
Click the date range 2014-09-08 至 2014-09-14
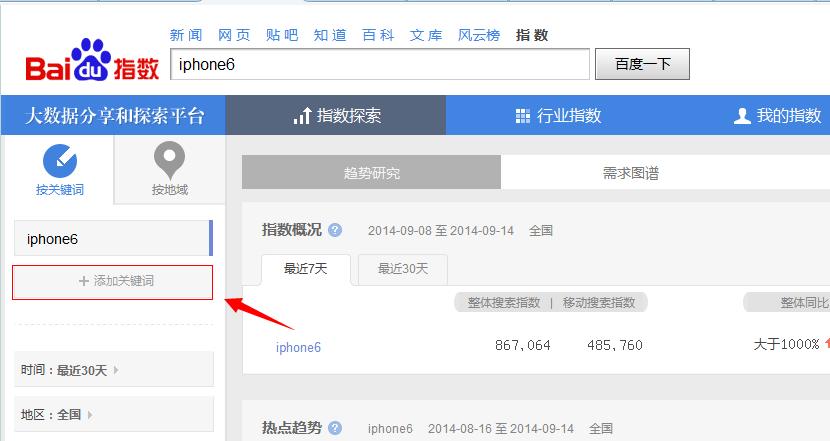(x=441, y=231)
